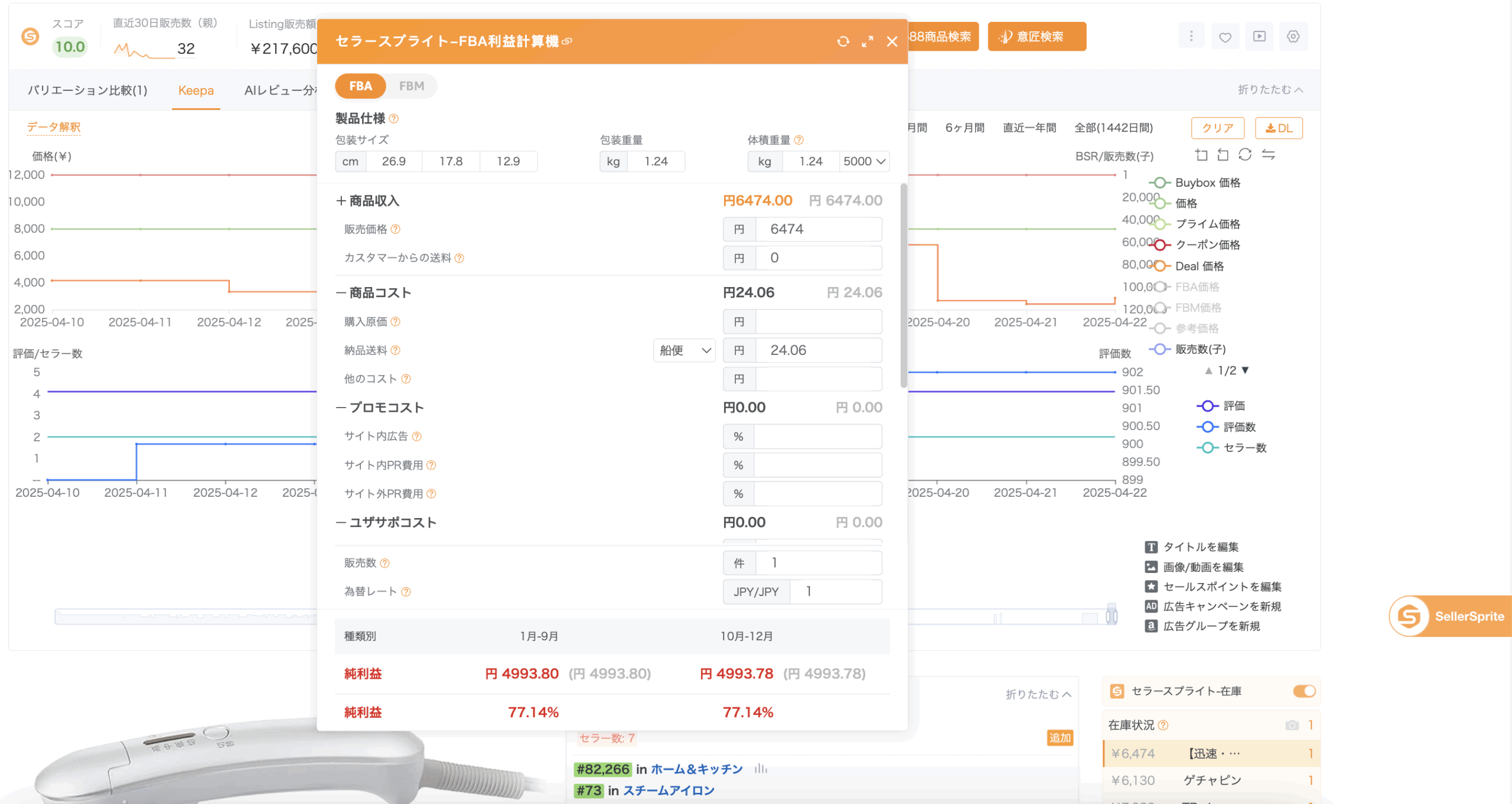The width and height of the screenshot is (1512, 804).
Task: Select the Keepa tab
Action: 196,90
